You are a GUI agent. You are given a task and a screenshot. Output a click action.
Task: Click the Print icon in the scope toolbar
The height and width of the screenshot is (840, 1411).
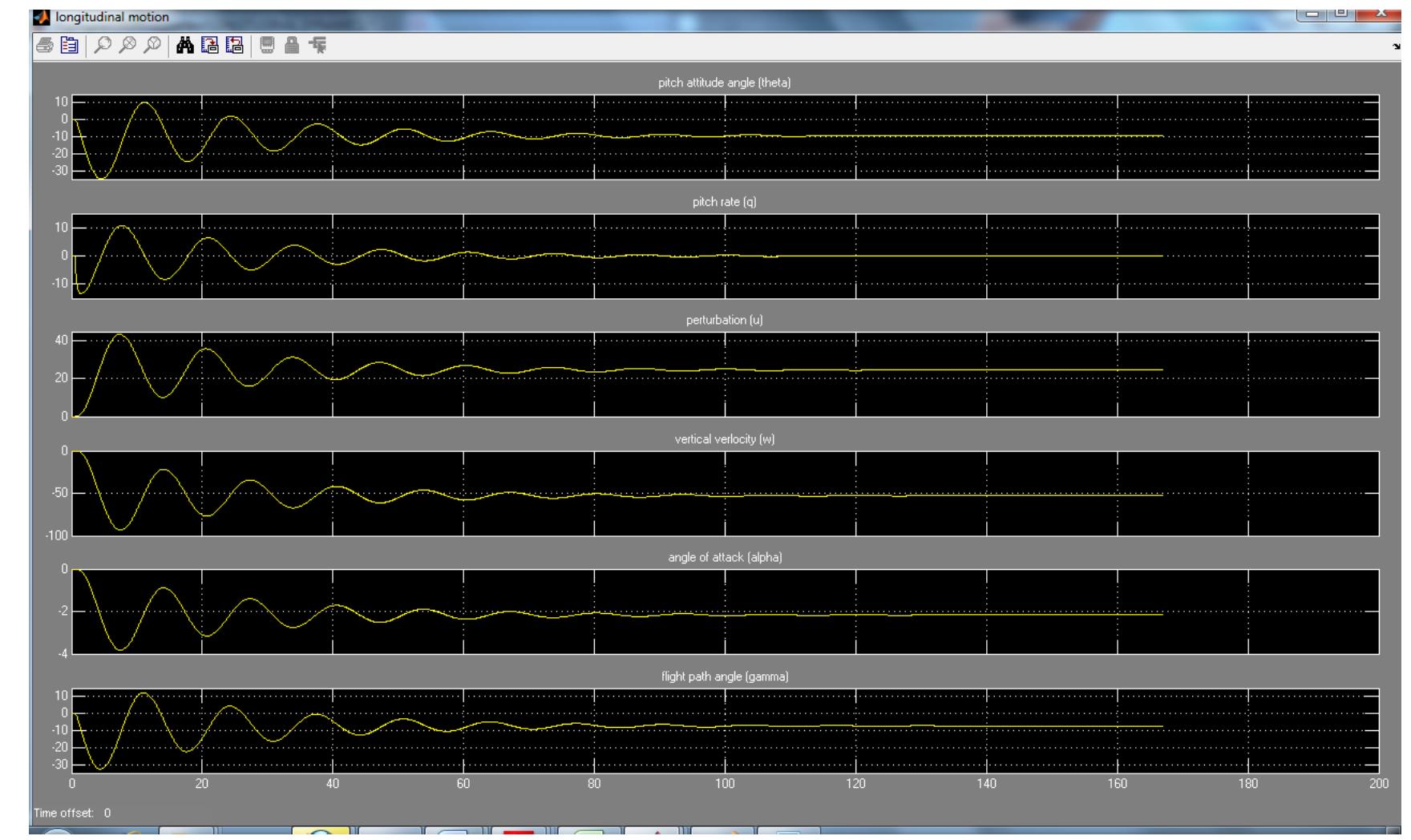[43, 46]
